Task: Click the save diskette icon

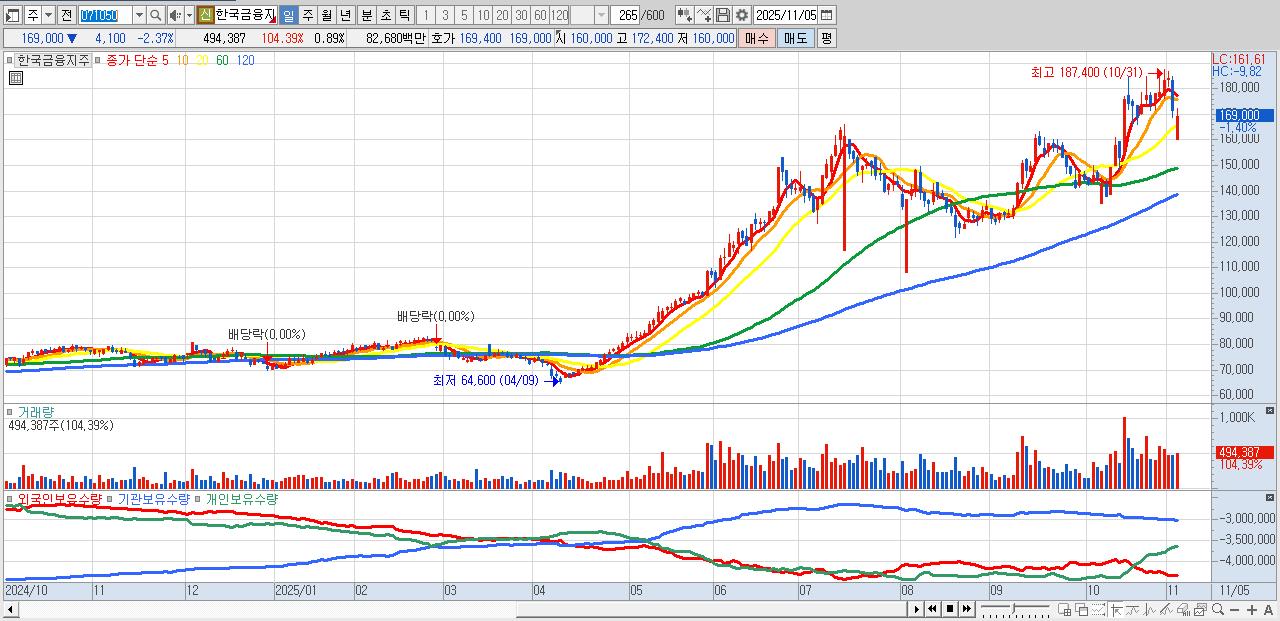Action: 723,15
